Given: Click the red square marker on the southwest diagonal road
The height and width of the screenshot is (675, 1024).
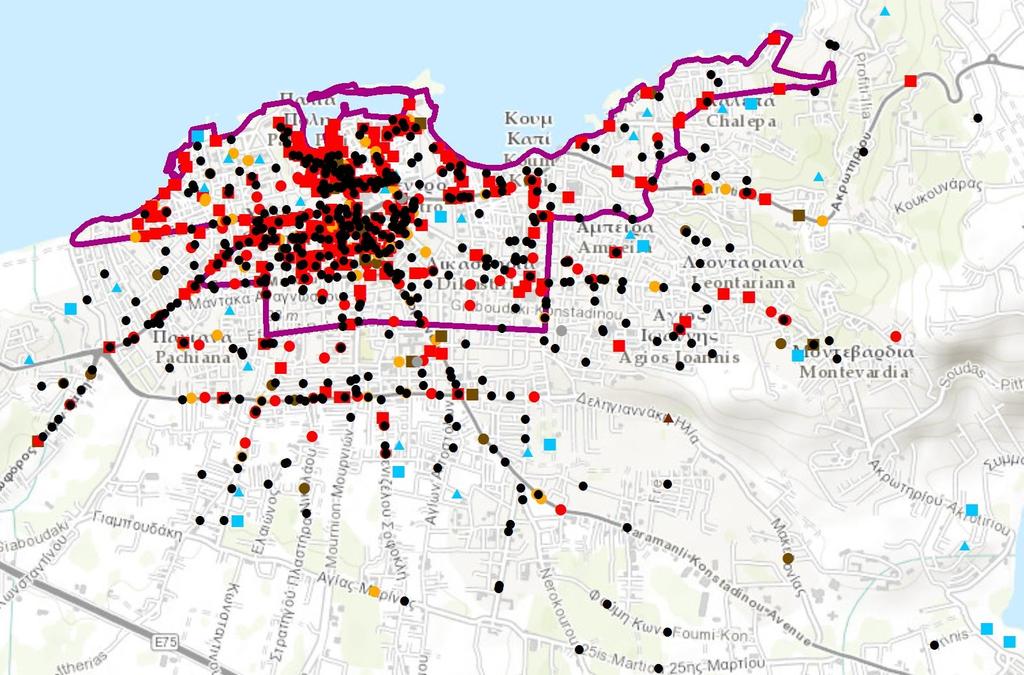Looking at the screenshot, I should pyautogui.click(x=38, y=441).
